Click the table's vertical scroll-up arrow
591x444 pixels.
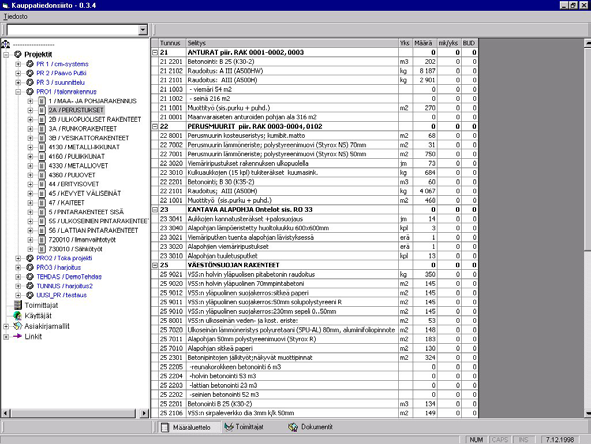click(588, 42)
